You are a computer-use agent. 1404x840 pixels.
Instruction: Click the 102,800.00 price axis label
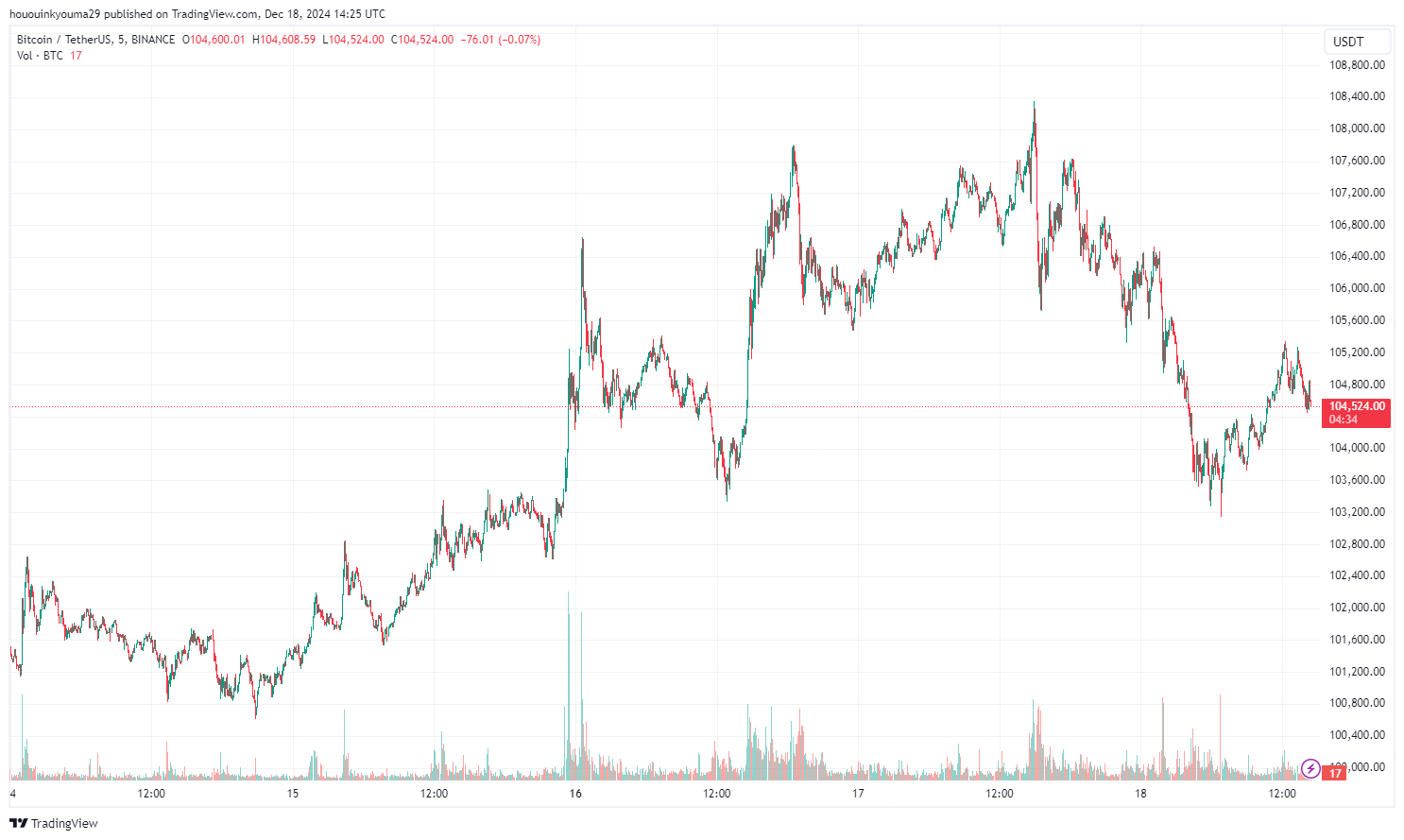tap(1357, 544)
